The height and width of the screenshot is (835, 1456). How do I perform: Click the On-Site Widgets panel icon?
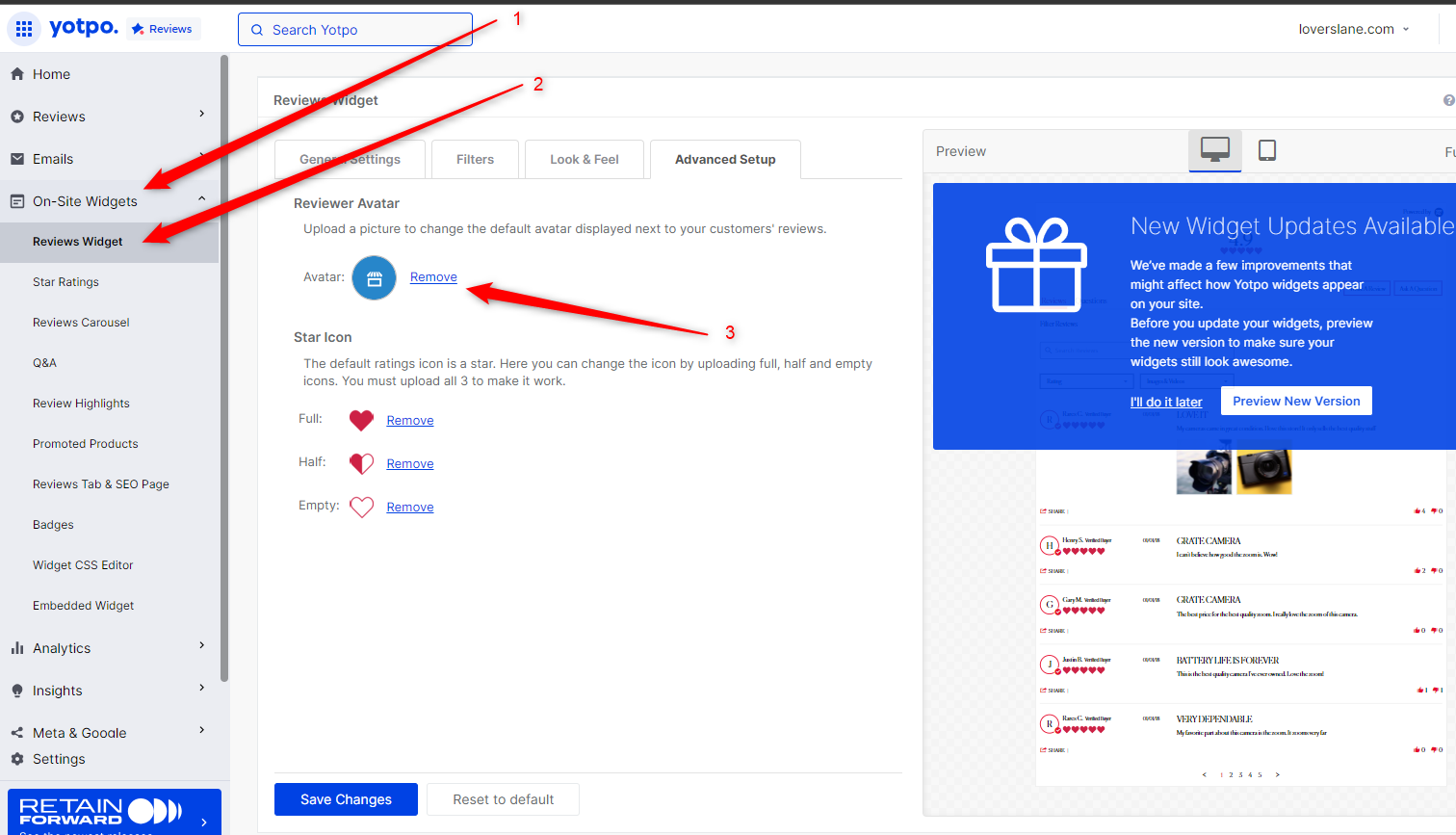[x=17, y=201]
